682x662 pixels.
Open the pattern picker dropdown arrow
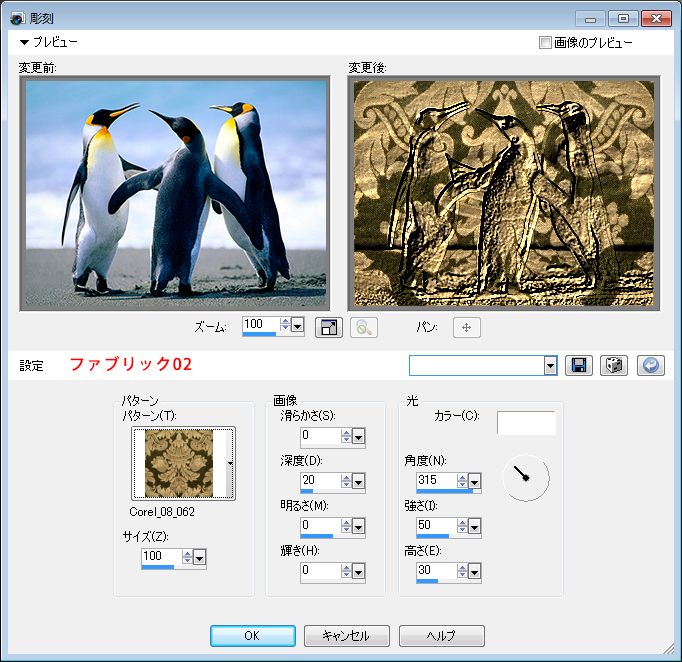coord(230,463)
